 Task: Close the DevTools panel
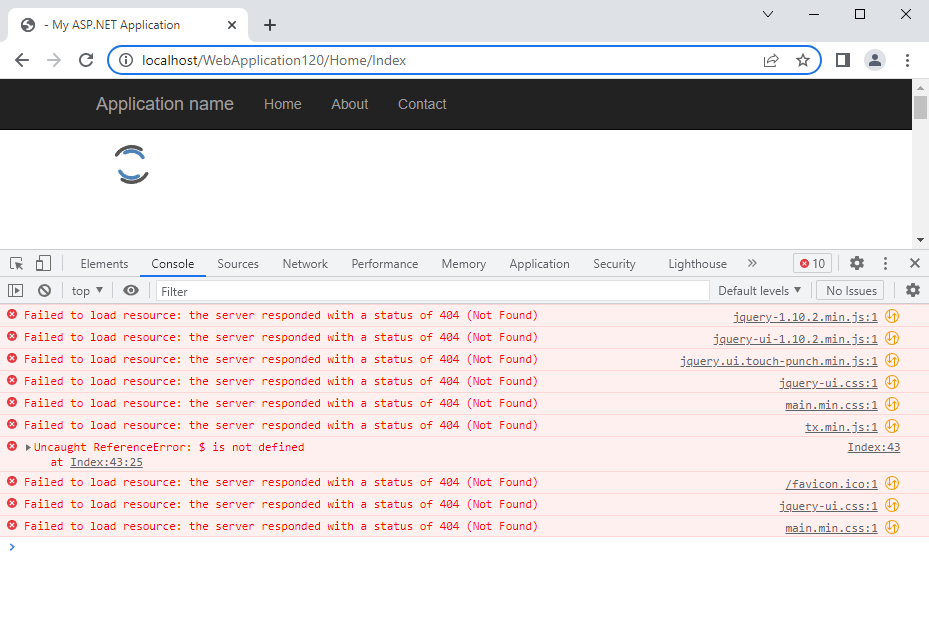point(915,264)
